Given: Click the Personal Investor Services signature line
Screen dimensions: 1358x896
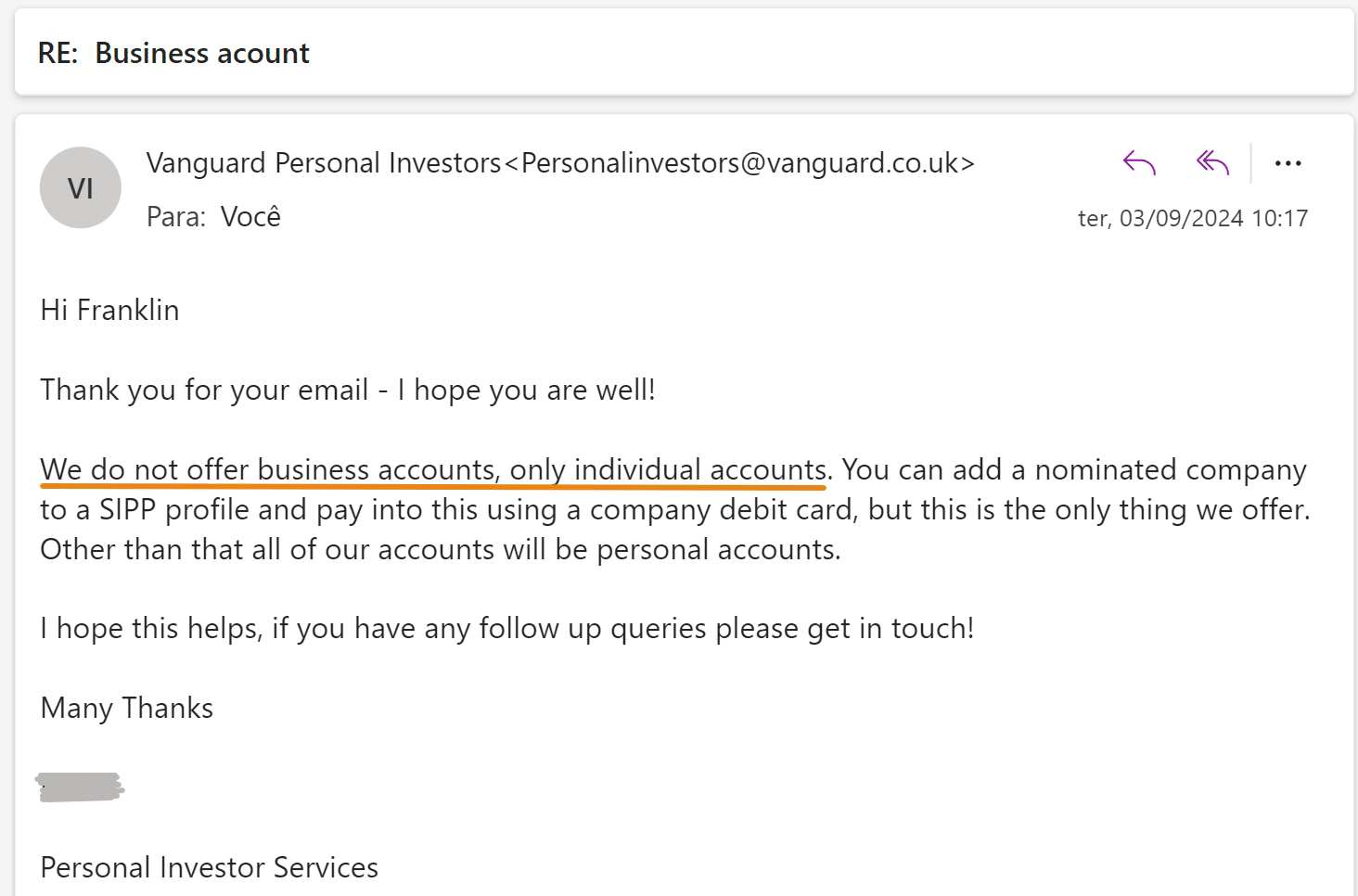Looking at the screenshot, I should click(x=210, y=867).
